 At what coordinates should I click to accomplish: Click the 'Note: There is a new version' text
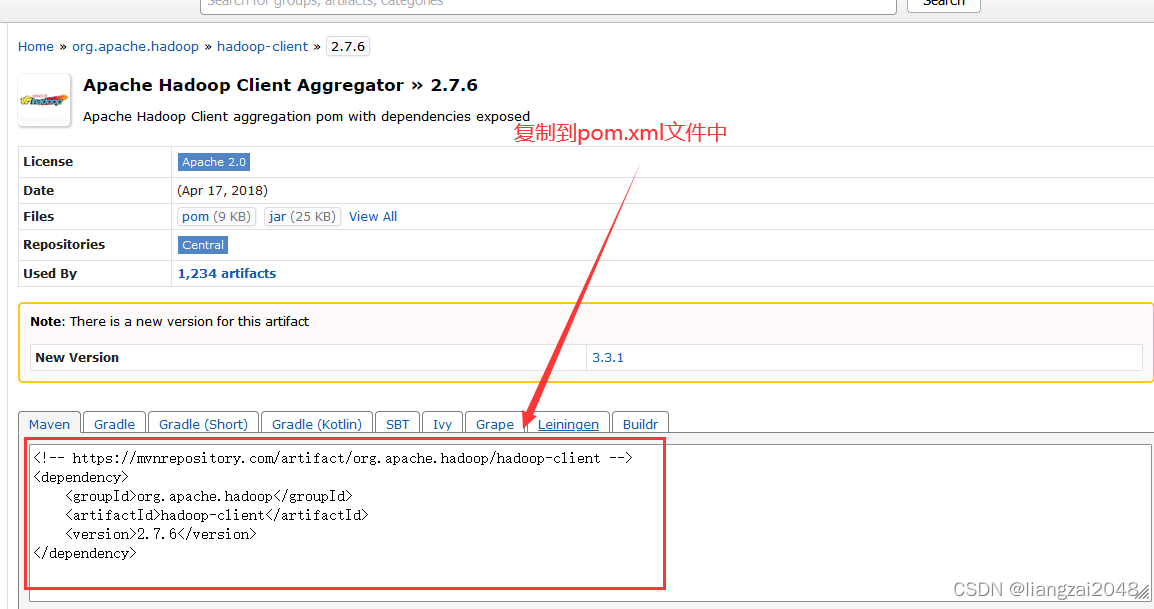tap(169, 321)
